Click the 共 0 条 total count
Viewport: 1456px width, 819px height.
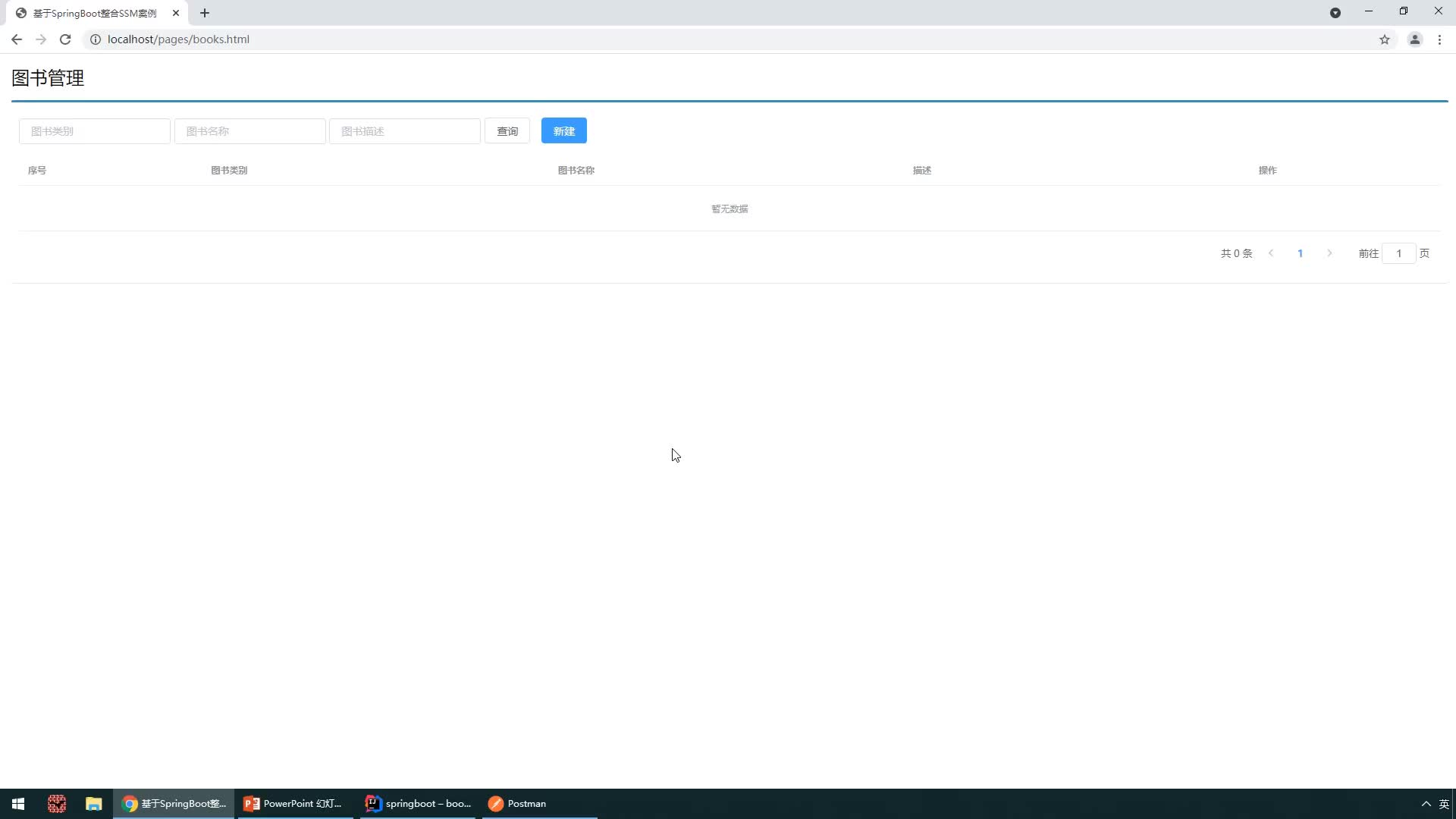tap(1237, 253)
